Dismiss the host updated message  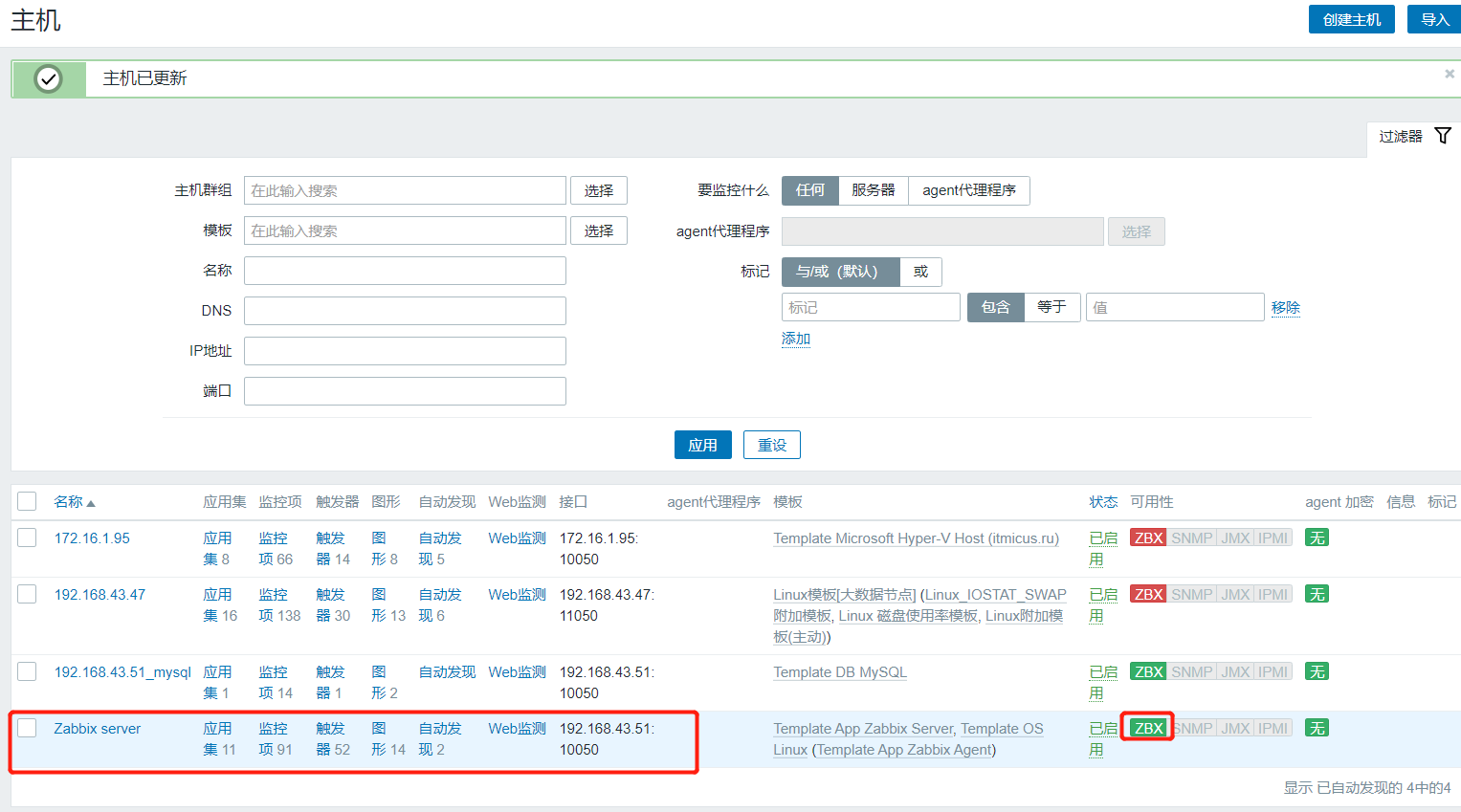pyautogui.click(x=1450, y=73)
